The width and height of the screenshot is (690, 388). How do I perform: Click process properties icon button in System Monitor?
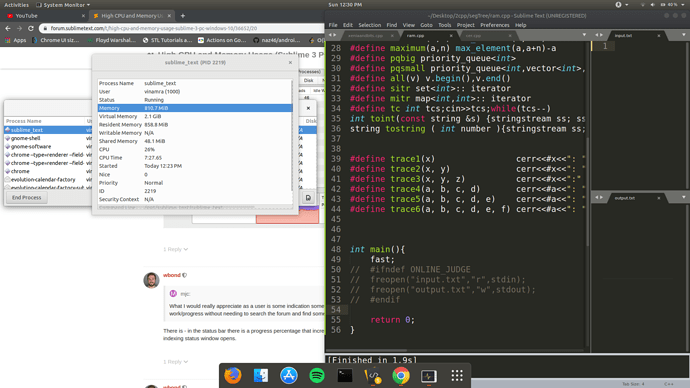pos(308,198)
